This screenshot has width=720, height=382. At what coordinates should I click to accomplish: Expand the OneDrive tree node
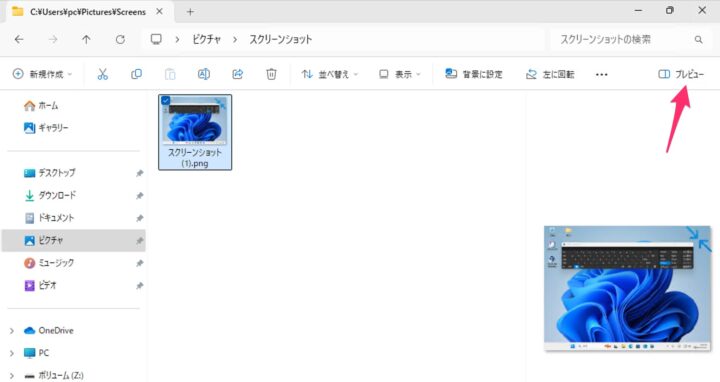click(11, 331)
